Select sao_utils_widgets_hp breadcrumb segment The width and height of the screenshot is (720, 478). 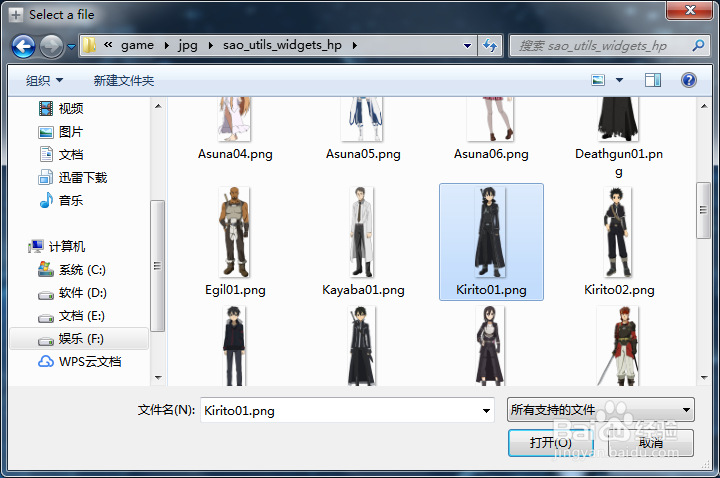pyautogui.click(x=282, y=45)
